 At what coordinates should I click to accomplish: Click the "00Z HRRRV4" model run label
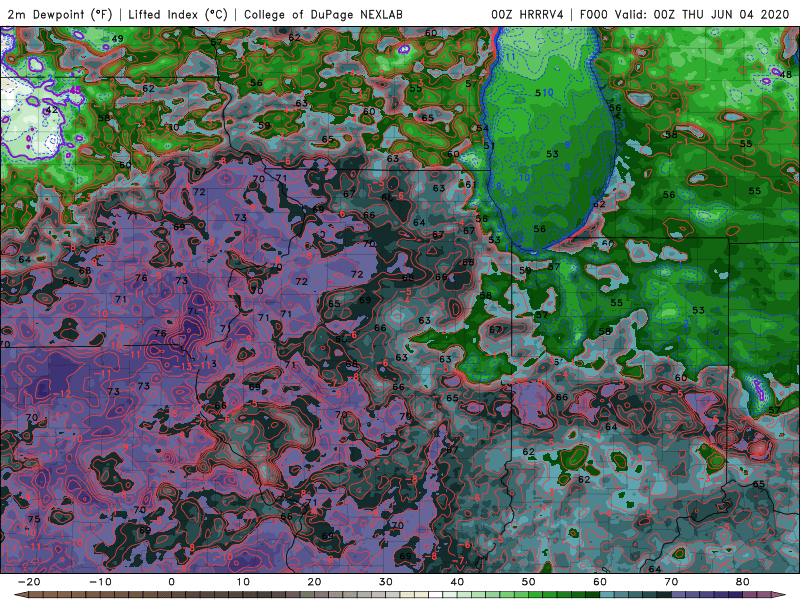(527, 14)
